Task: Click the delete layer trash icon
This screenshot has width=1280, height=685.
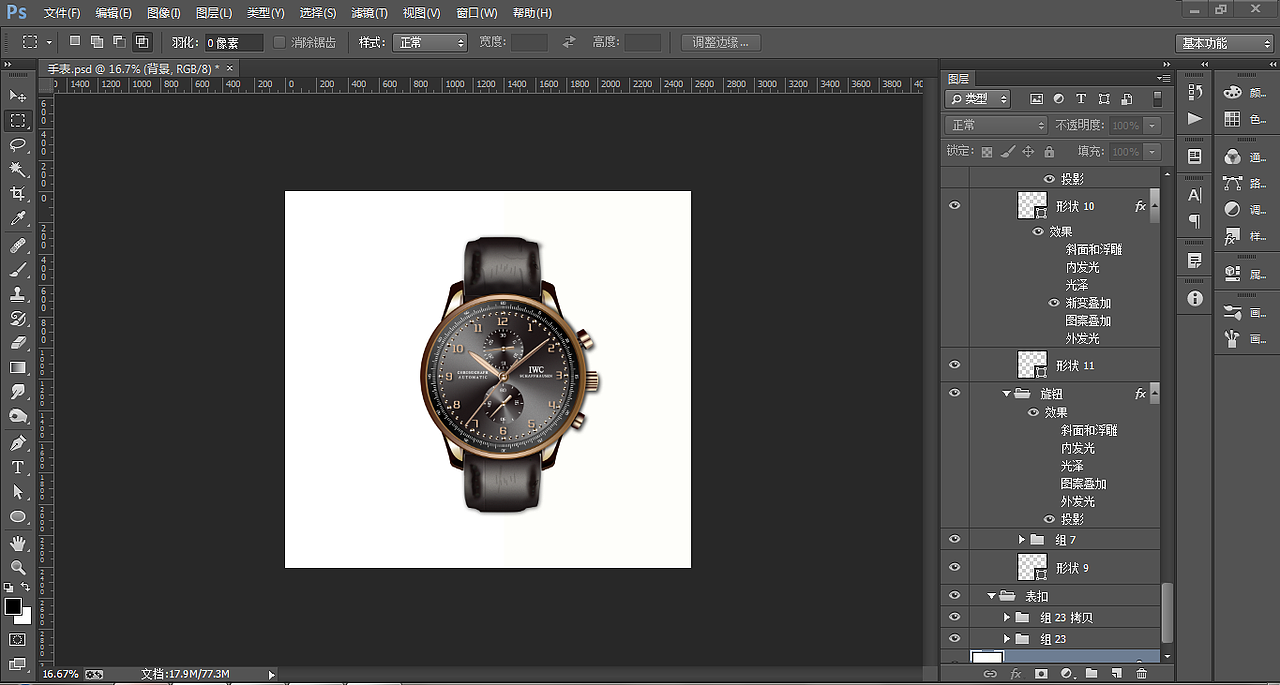Action: (1141, 674)
